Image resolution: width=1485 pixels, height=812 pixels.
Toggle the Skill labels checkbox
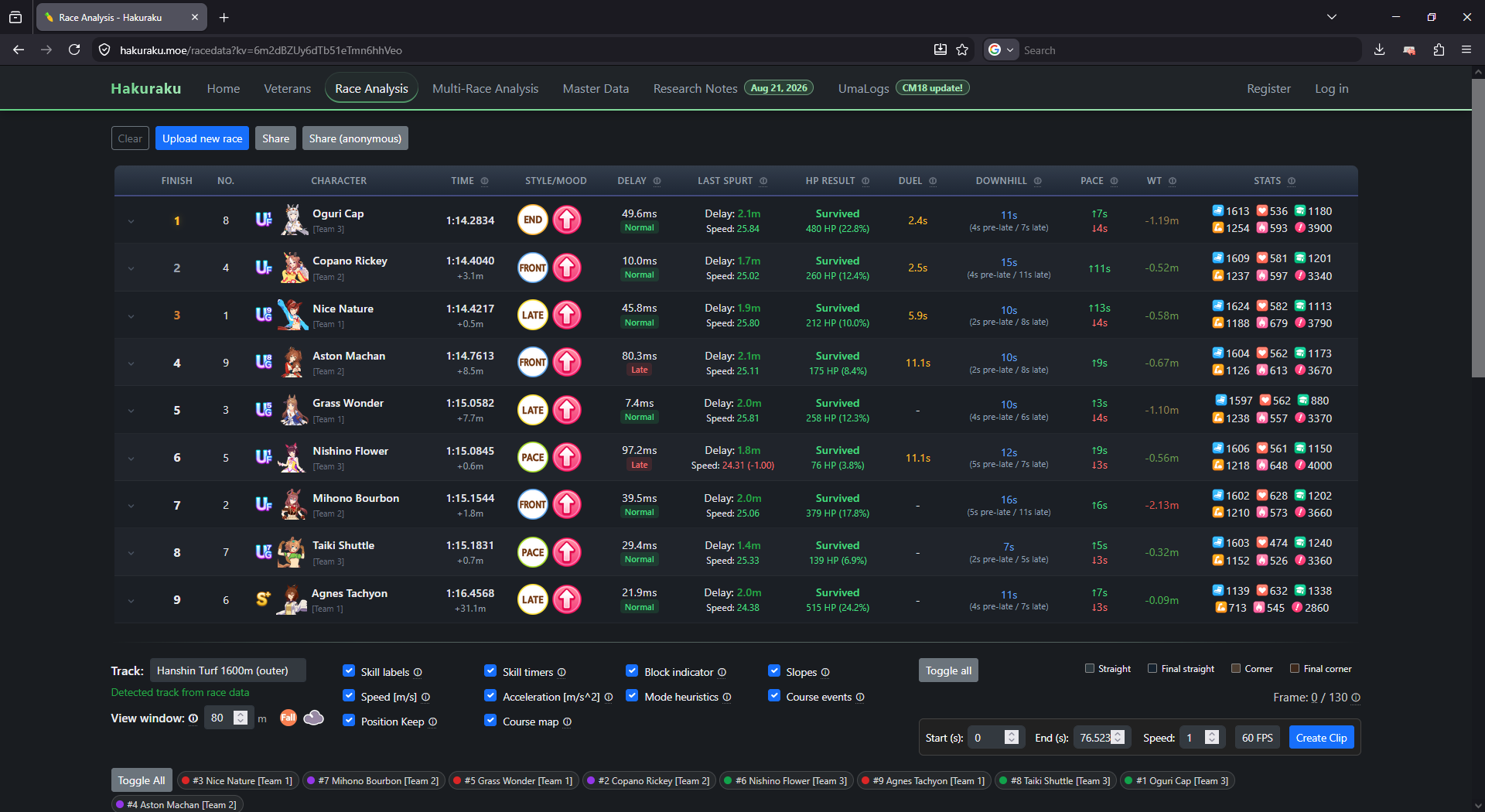tap(349, 671)
